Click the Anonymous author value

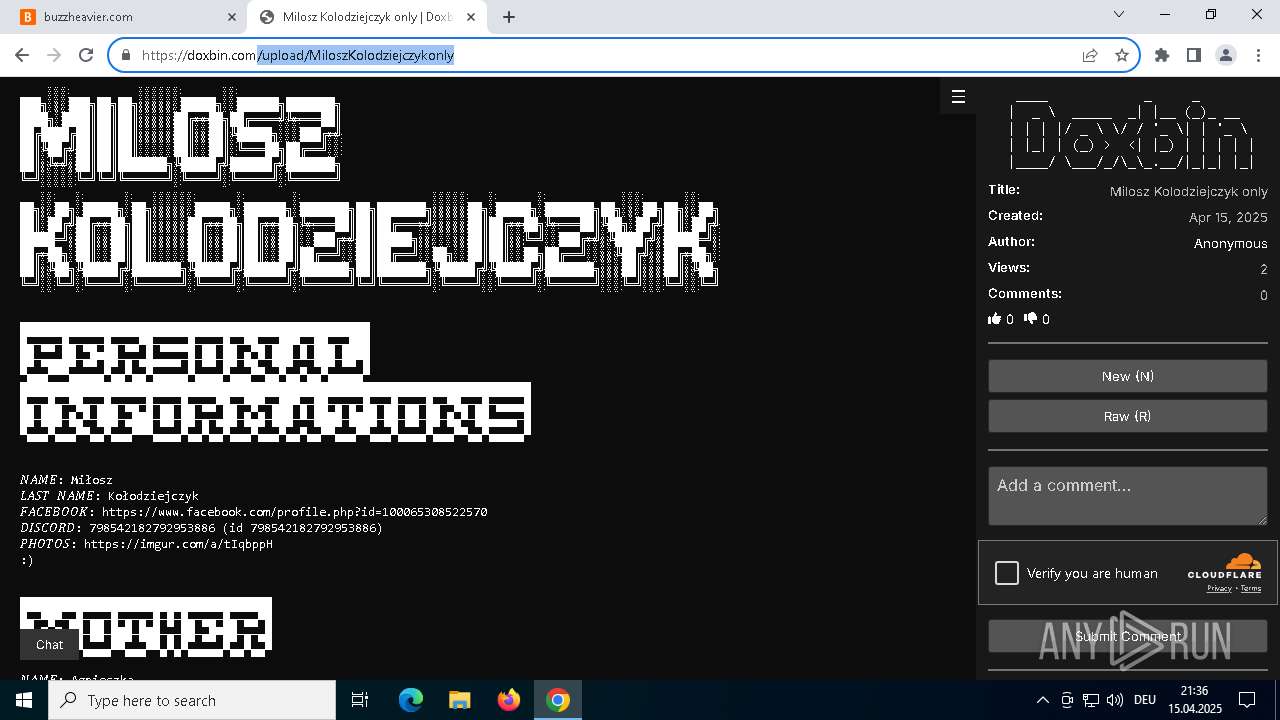tap(1230, 243)
